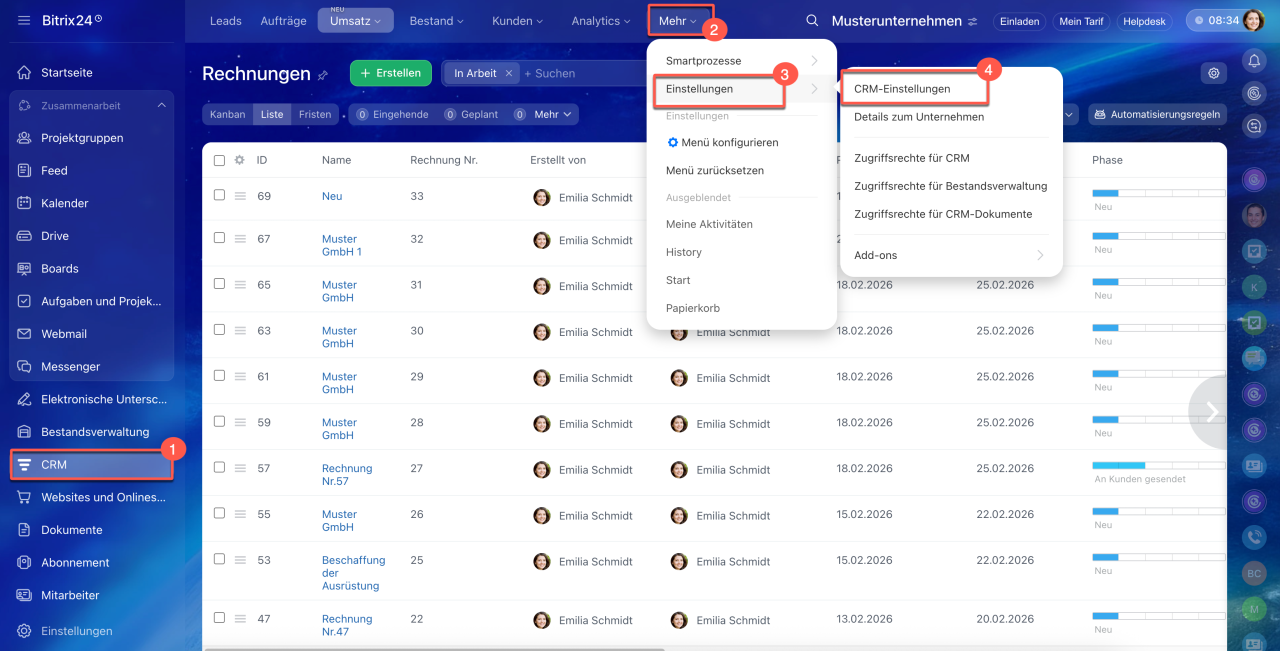Select all rows with header checkbox
Image resolution: width=1280 pixels, height=651 pixels.
219,160
